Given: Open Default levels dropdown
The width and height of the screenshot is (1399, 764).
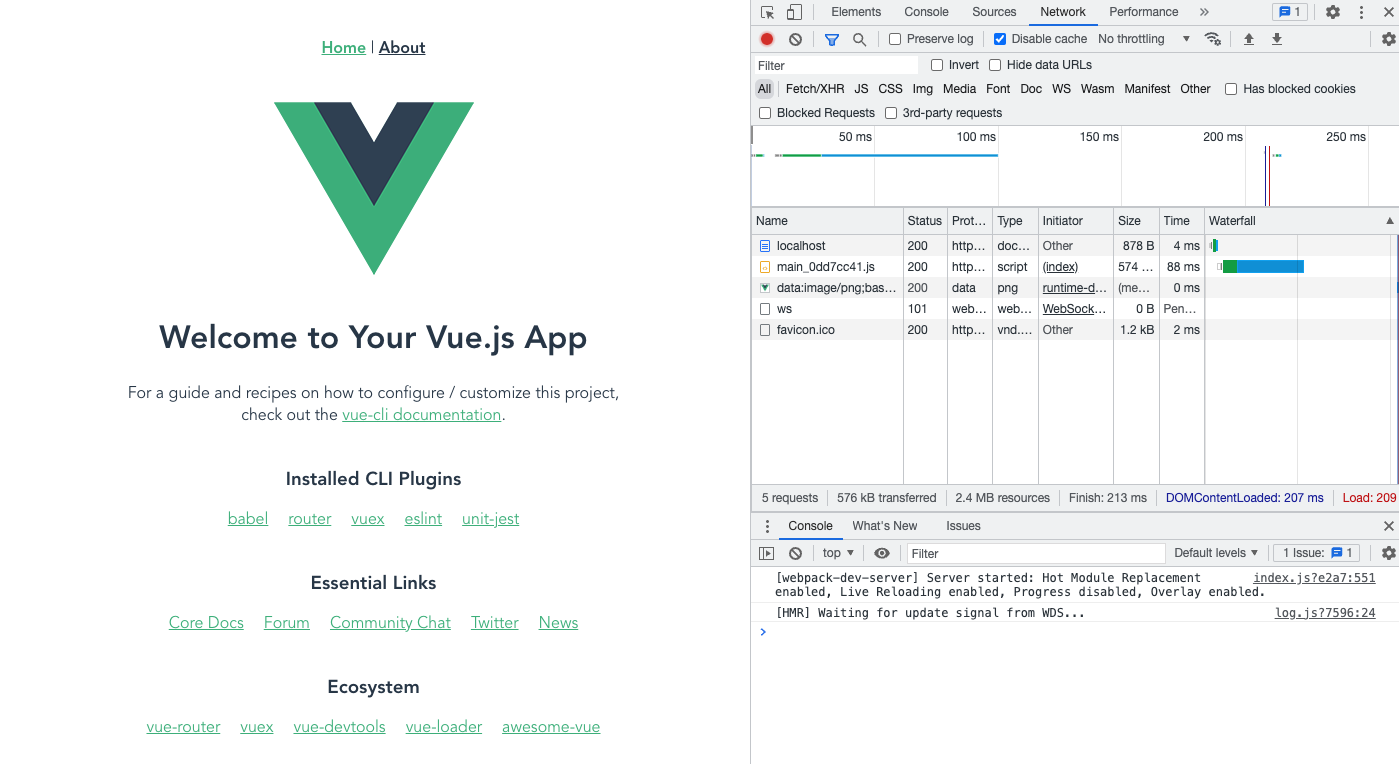Looking at the screenshot, I should coord(1216,553).
